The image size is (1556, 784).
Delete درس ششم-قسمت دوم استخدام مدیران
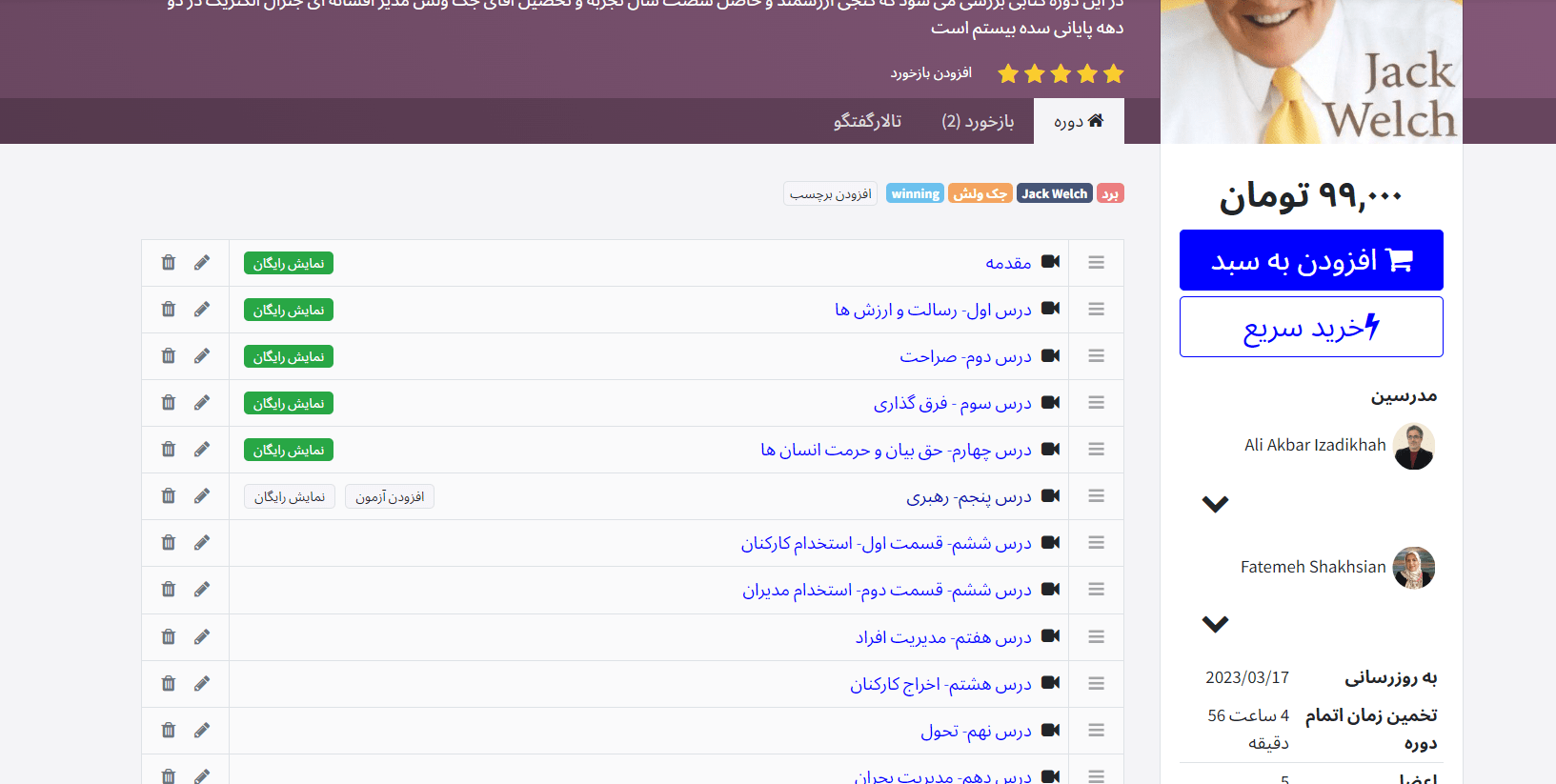tap(169, 589)
